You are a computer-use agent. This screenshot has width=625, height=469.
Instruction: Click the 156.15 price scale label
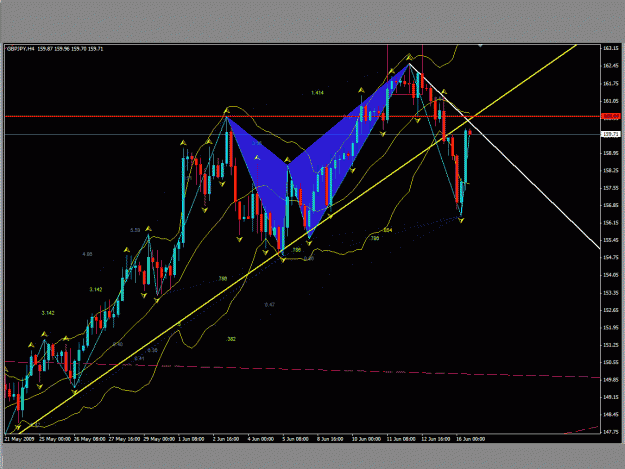point(609,223)
